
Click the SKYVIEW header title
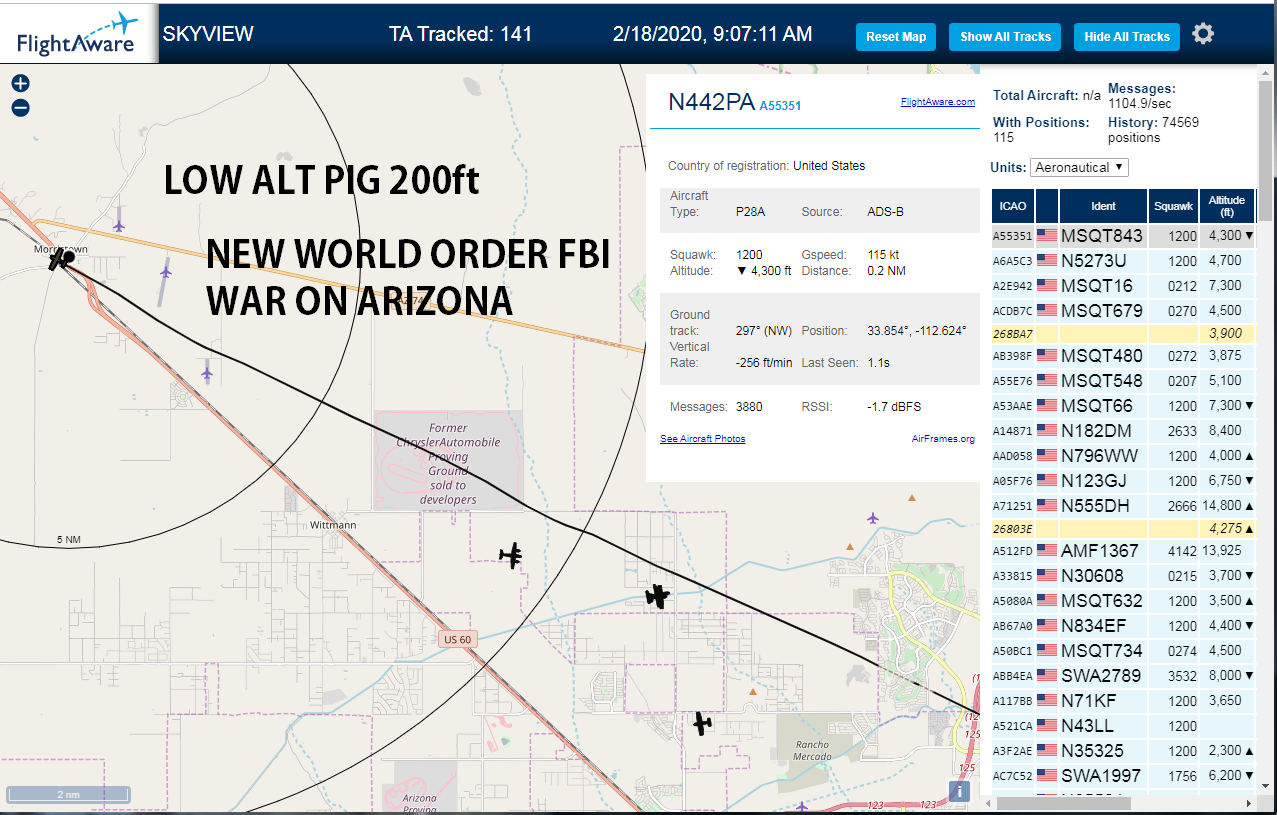[x=208, y=34]
